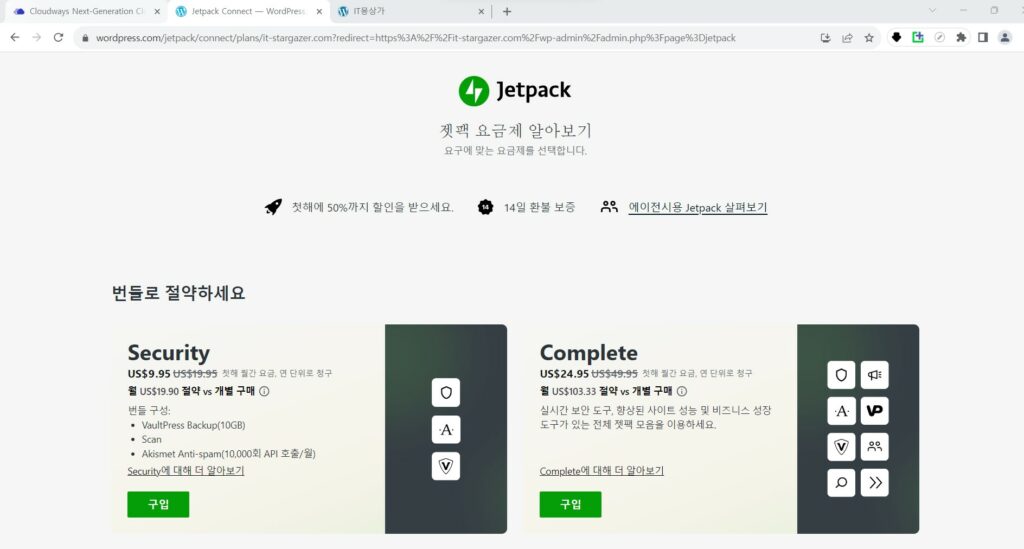Click the install/download icon in address bar
The height and width of the screenshot is (549, 1024).
click(825, 38)
